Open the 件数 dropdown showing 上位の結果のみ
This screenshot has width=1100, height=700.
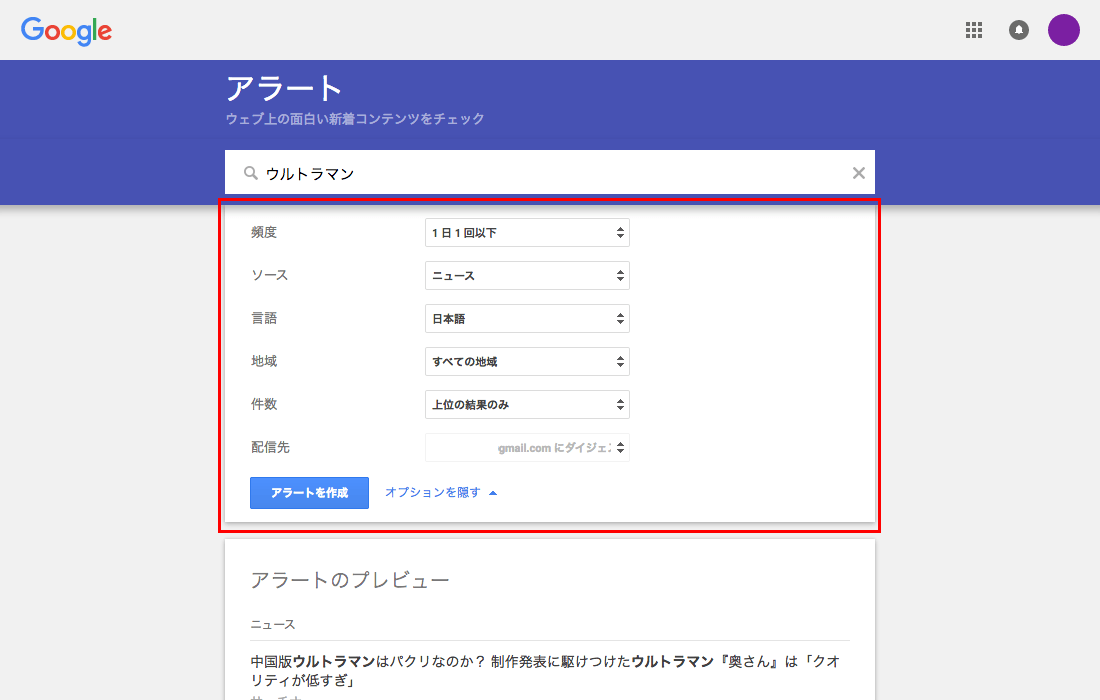click(x=528, y=405)
